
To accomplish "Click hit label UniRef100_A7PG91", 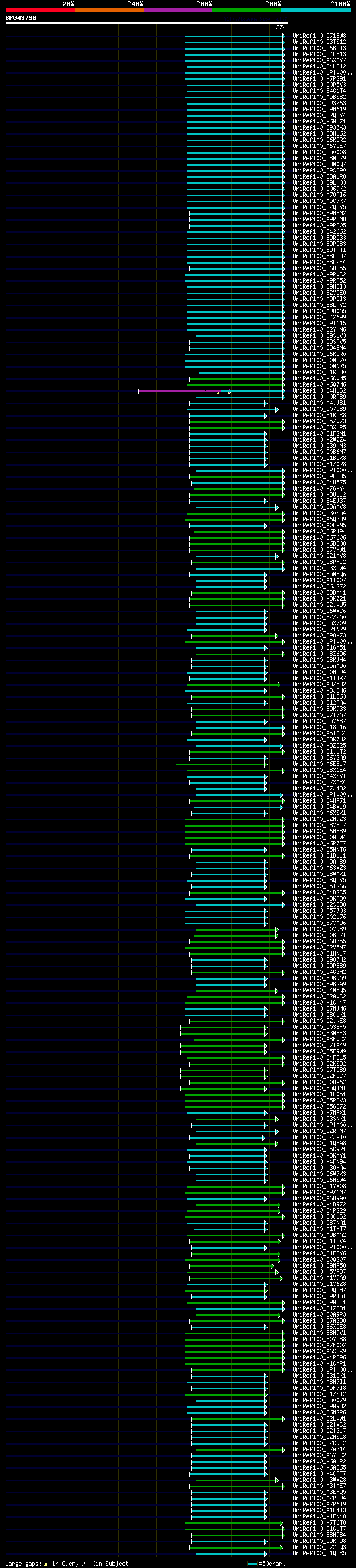I will 319,78.
